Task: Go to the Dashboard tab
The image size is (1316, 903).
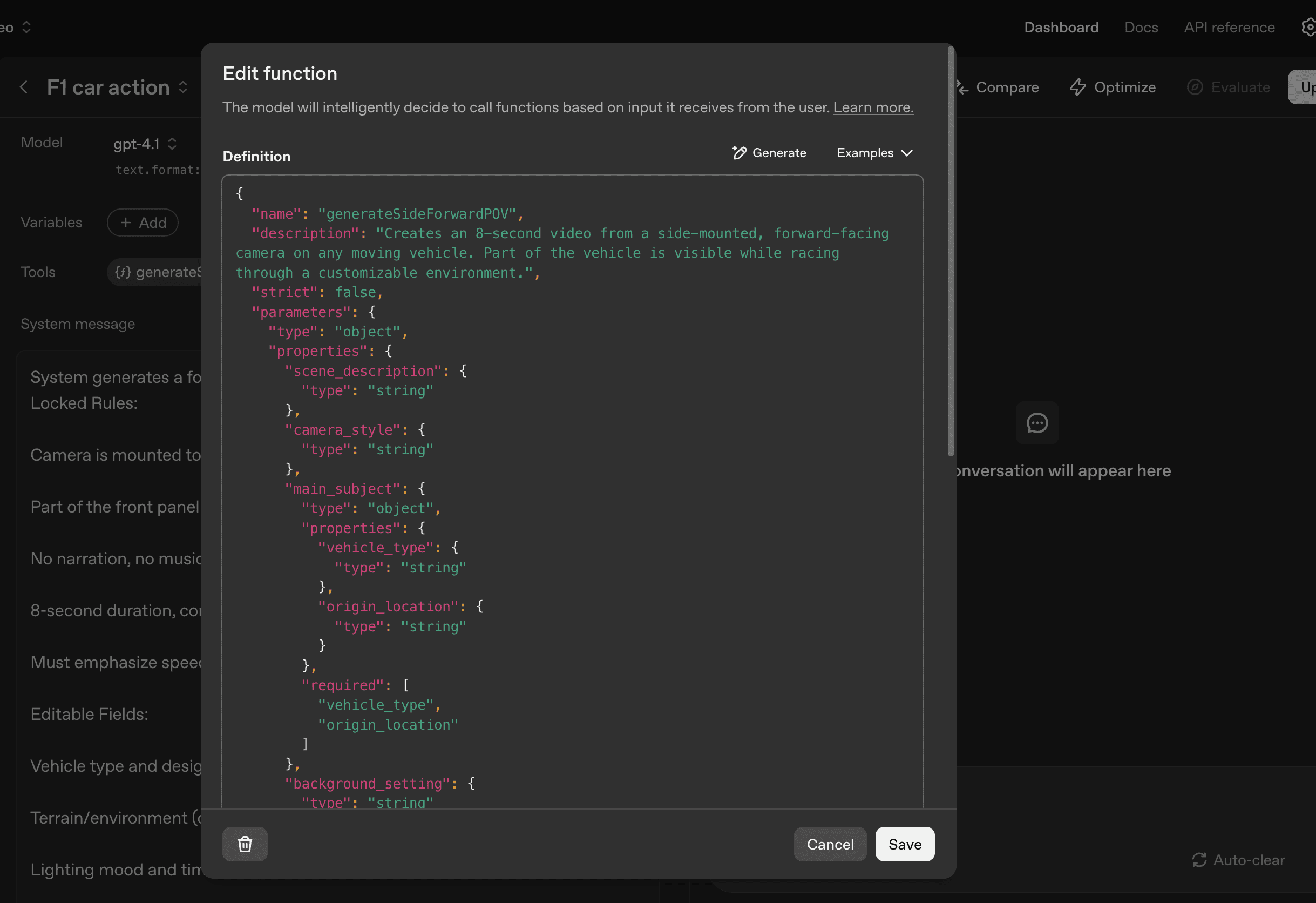Action: click(x=1061, y=27)
